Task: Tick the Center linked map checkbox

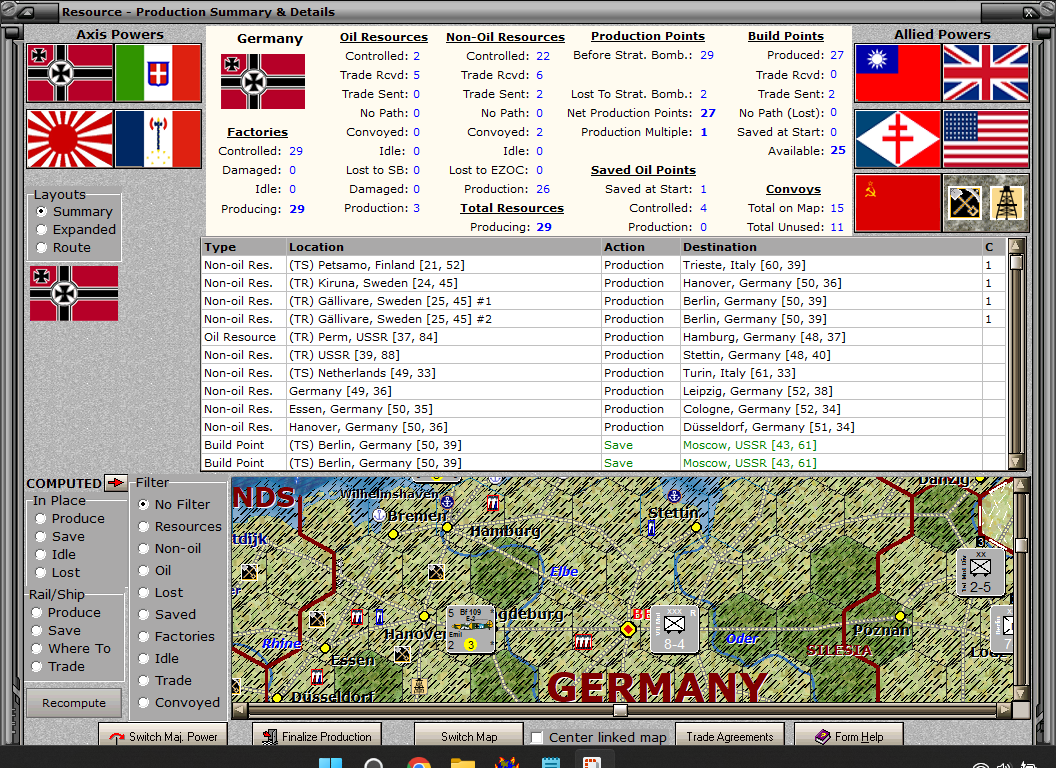Action: click(537, 738)
